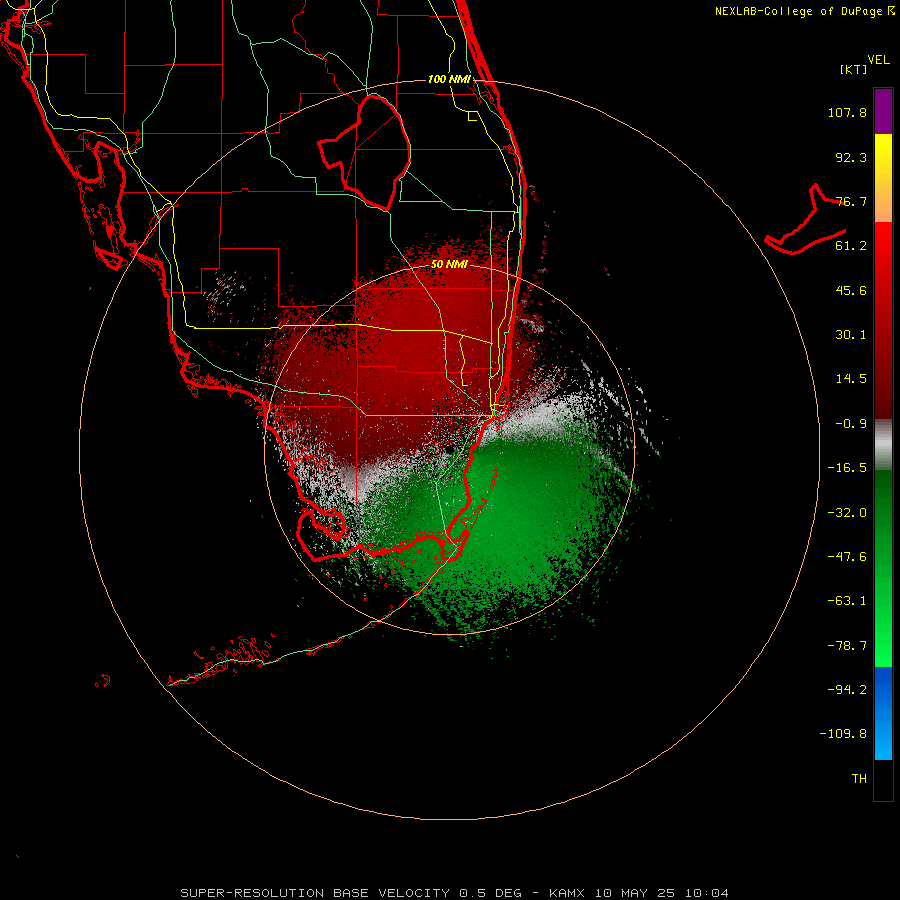This screenshot has width=900, height=900.
Task: Click the 100 NMI range ring label
Action: coord(449,79)
